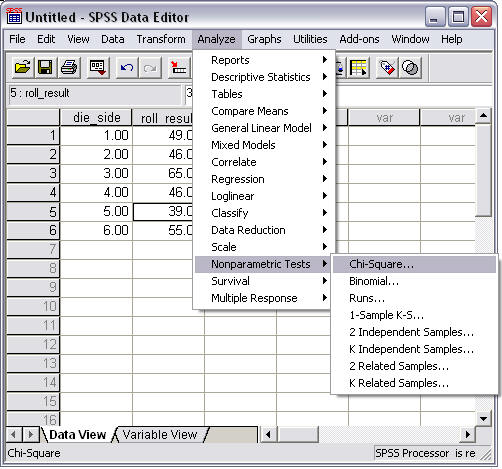Open the Transform menu
502x469 pixels.
pos(161,39)
